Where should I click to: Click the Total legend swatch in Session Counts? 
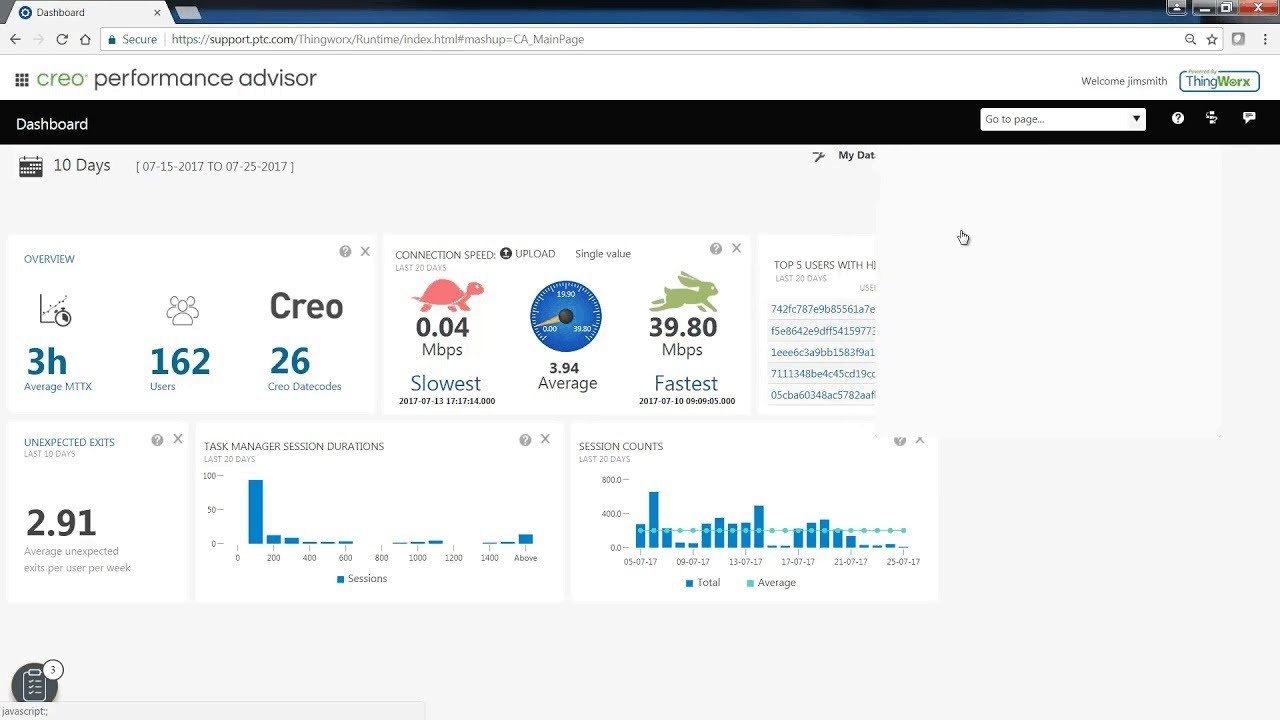click(690, 583)
